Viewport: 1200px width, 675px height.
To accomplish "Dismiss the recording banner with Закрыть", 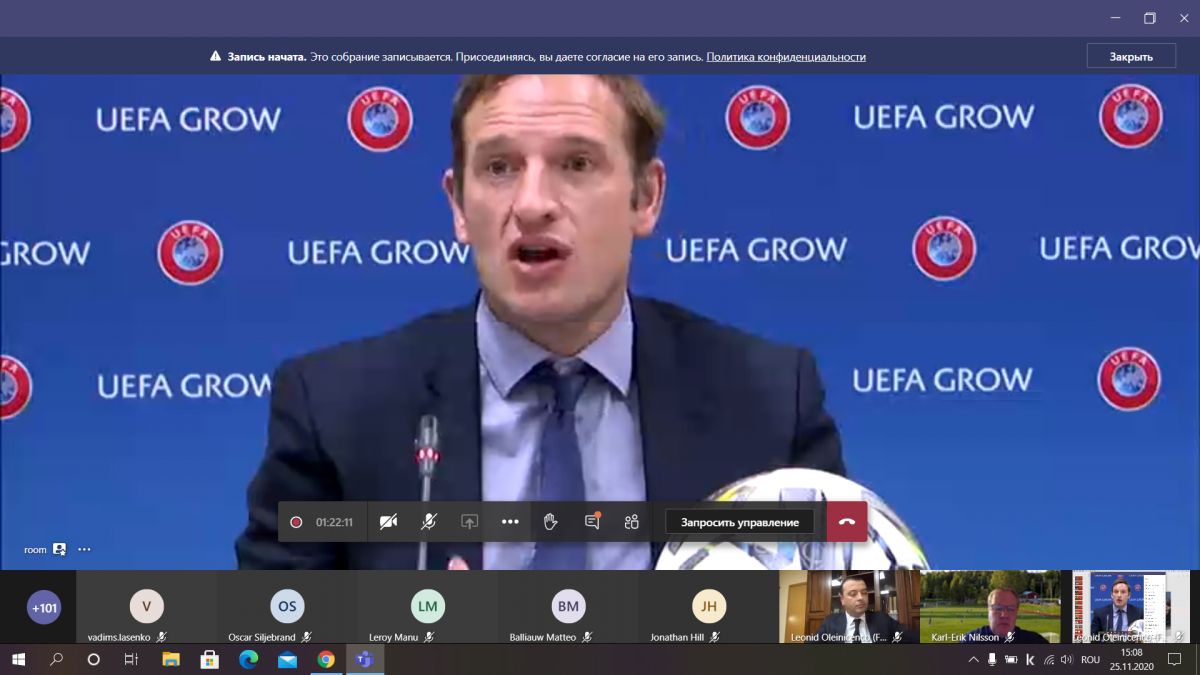I will [1131, 56].
